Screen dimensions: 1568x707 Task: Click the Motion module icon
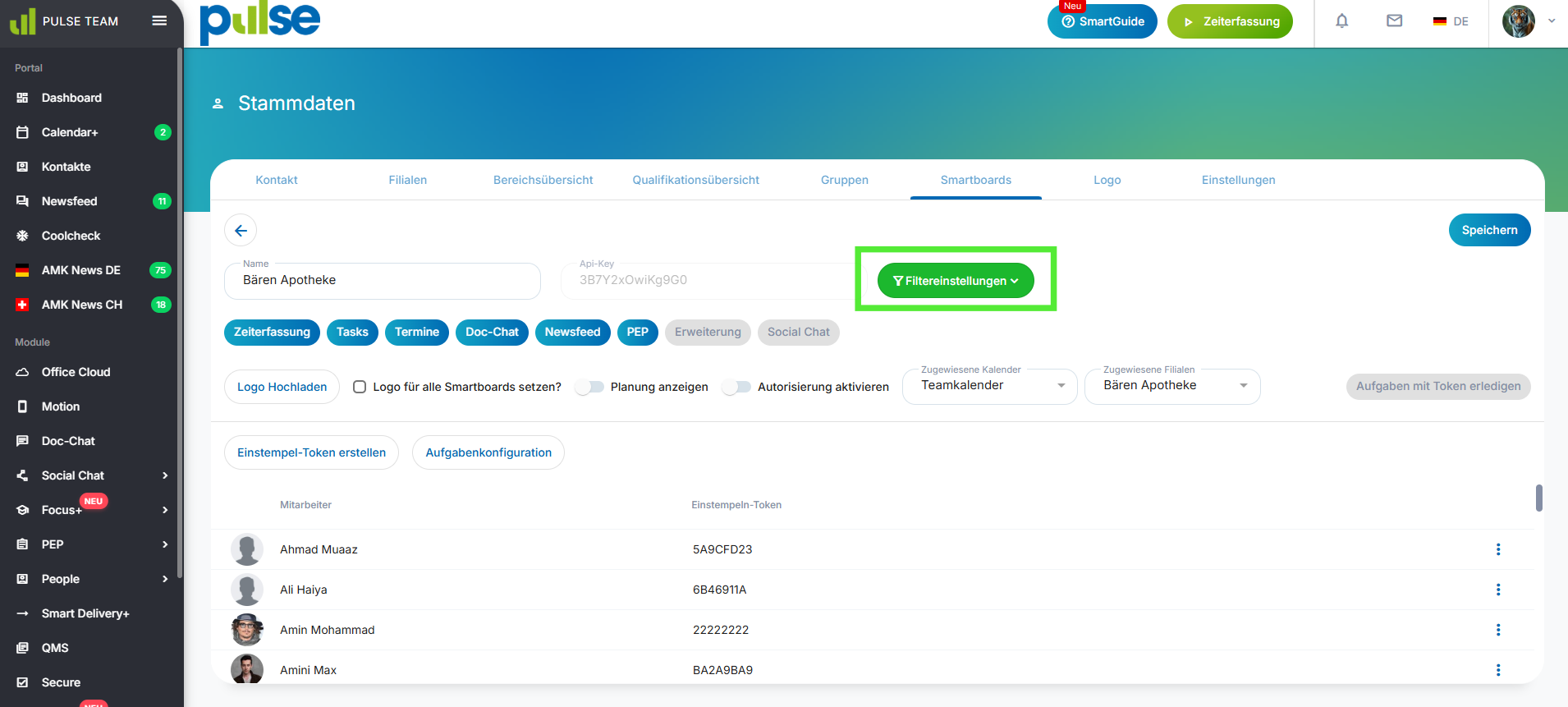click(23, 406)
